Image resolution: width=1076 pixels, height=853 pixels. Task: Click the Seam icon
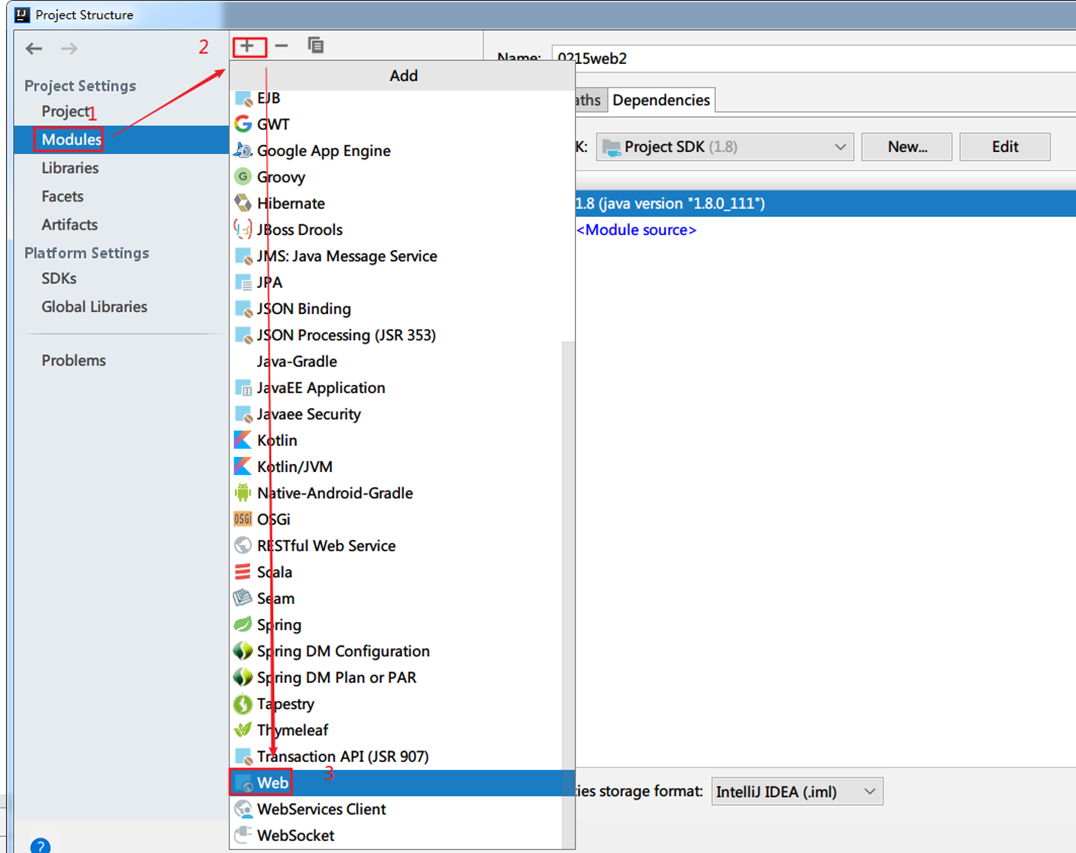pyautogui.click(x=243, y=598)
